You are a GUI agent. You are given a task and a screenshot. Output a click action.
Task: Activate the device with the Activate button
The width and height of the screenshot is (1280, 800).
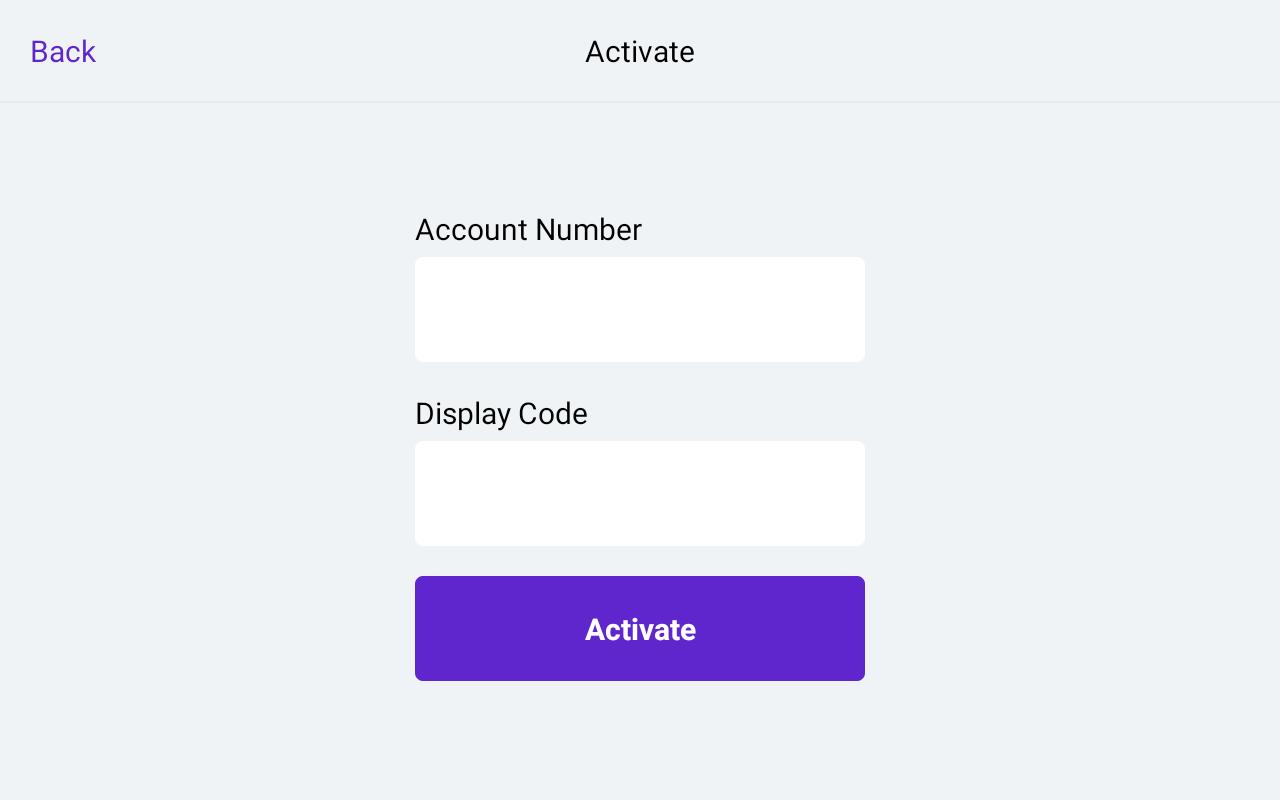click(x=639, y=628)
